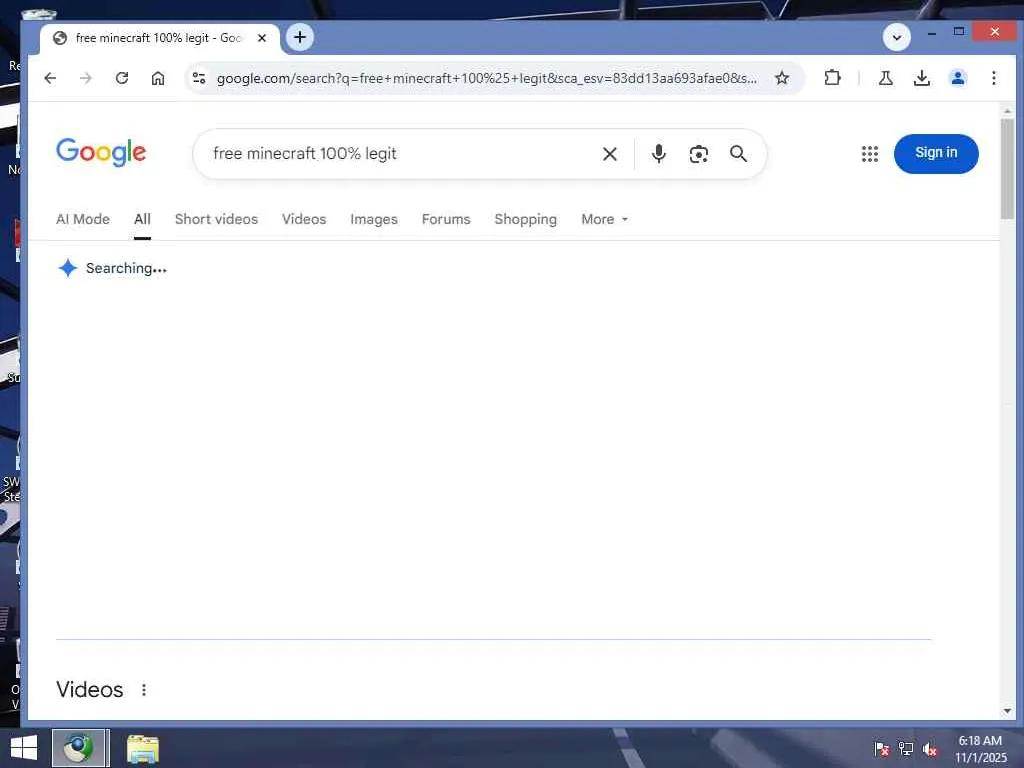Screen dimensions: 1024x768
Task: Open a new browser tab
Action: pyautogui.click(x=300, y=37)
